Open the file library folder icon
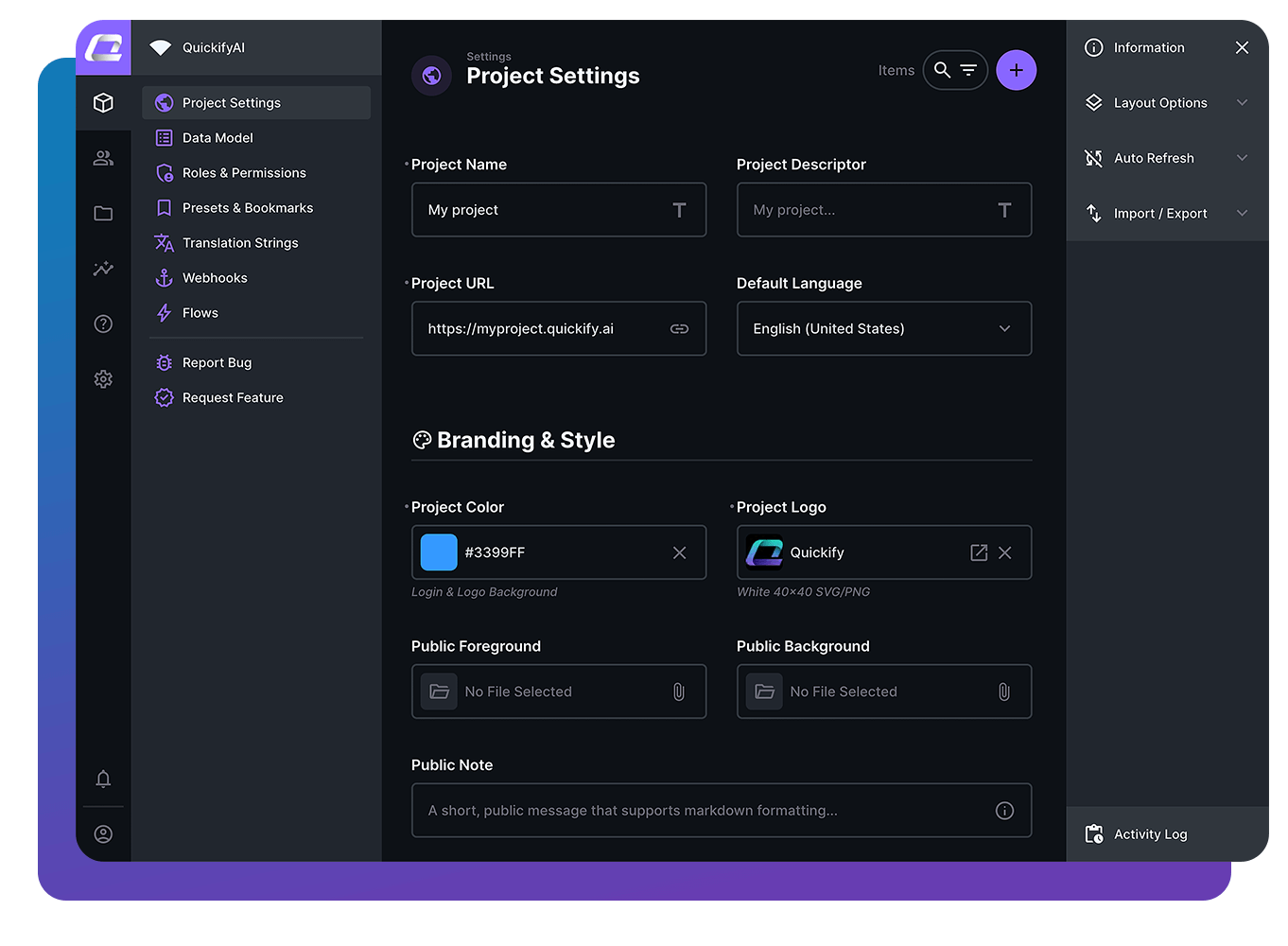The image size is (1288, 946). pos(103,214)
